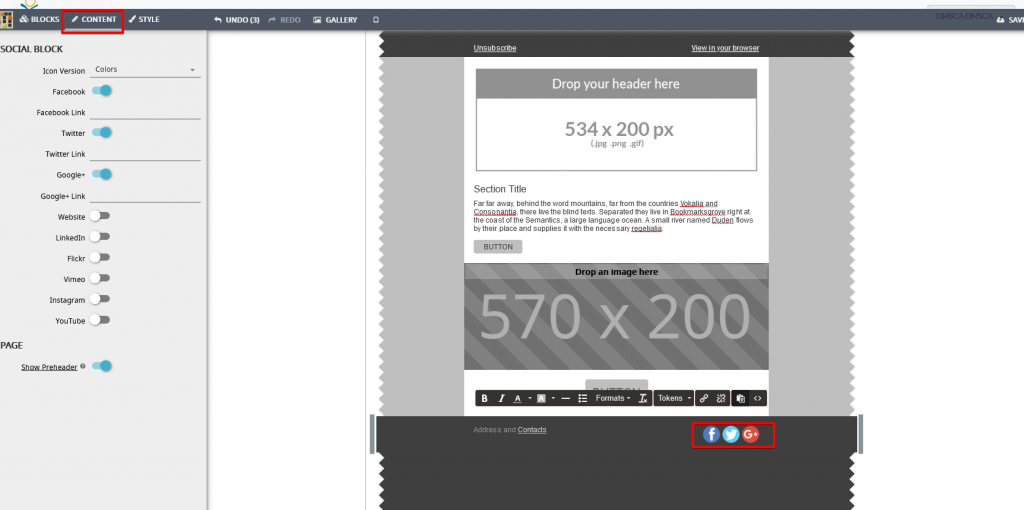Click the Facebook Link input field
The image size is (1024, 510).
145,112
